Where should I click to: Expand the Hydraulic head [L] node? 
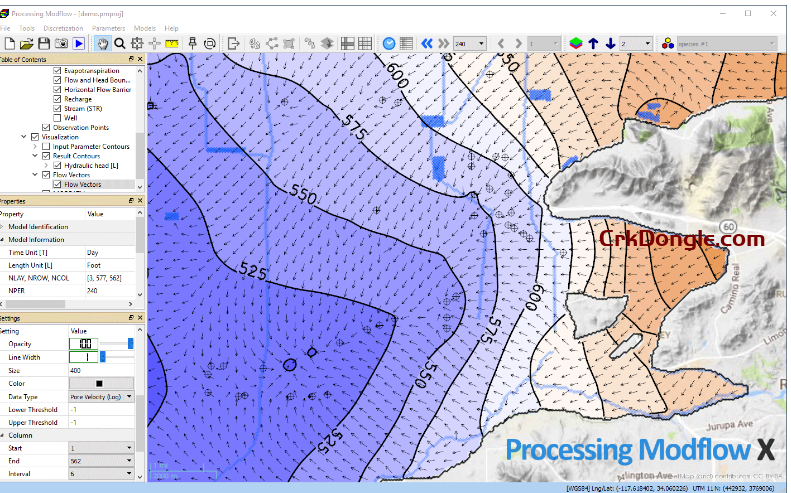(46, 166)
